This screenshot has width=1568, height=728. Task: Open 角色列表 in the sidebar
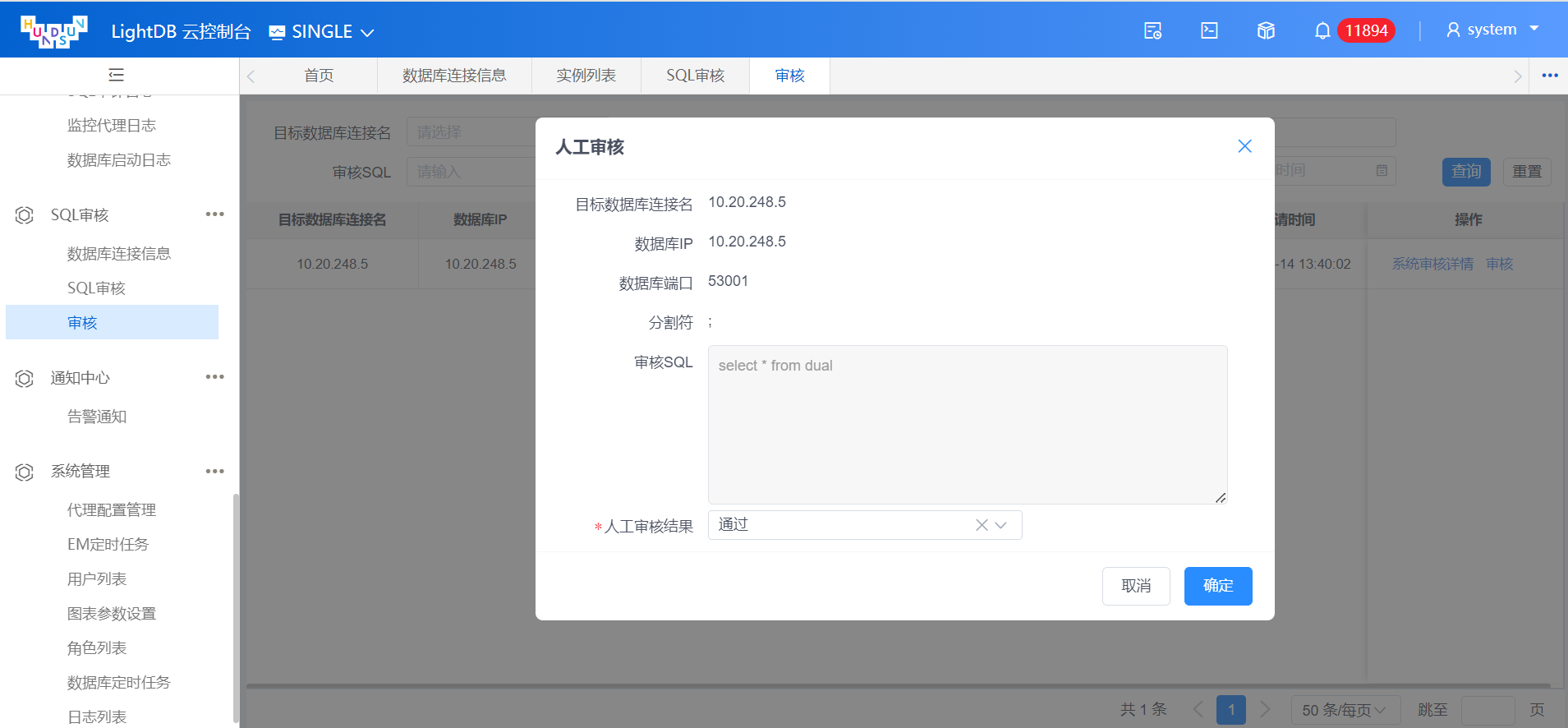[97, 648]
